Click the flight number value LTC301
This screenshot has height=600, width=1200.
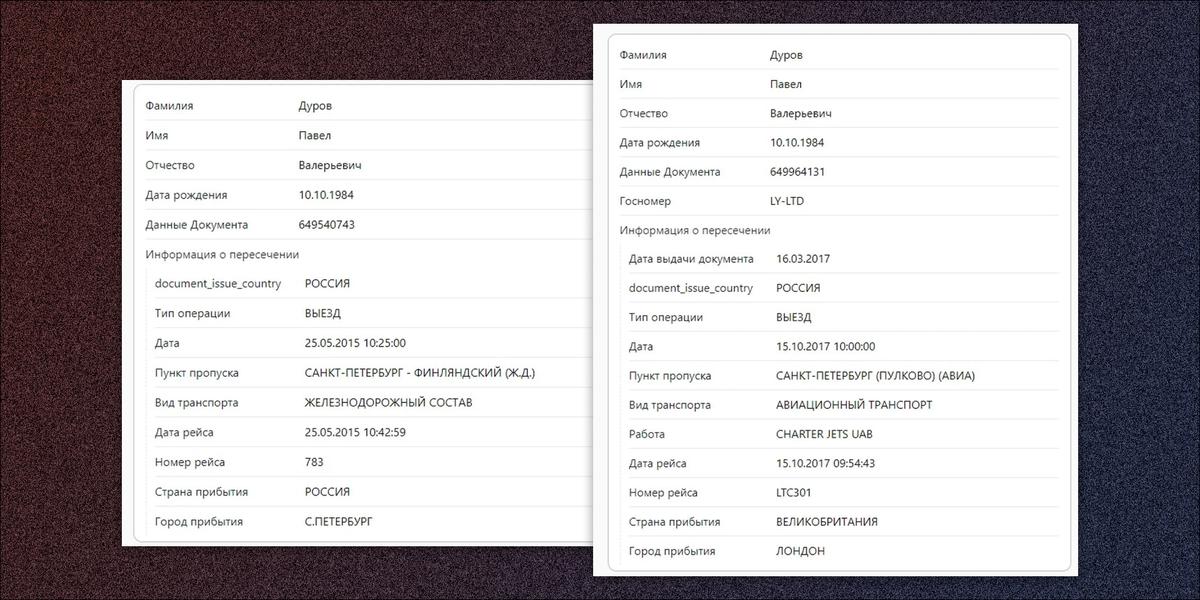click(797, 493)
